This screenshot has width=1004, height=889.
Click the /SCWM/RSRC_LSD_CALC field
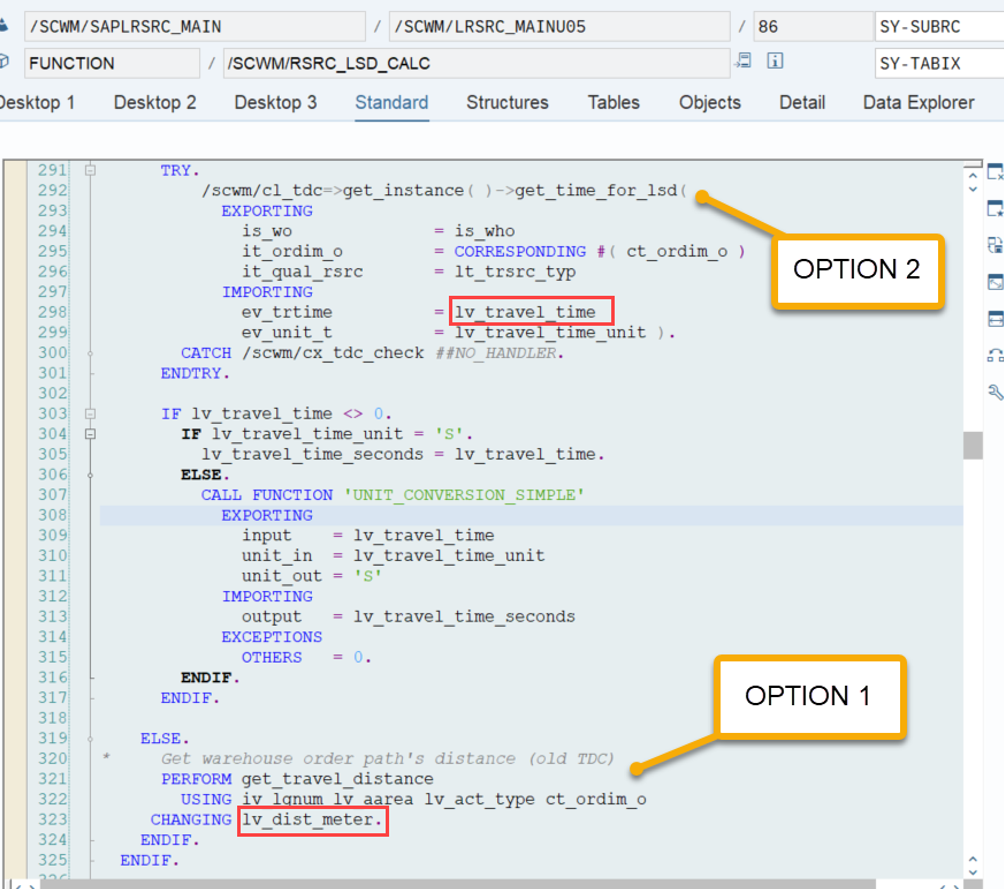point(476,63)
